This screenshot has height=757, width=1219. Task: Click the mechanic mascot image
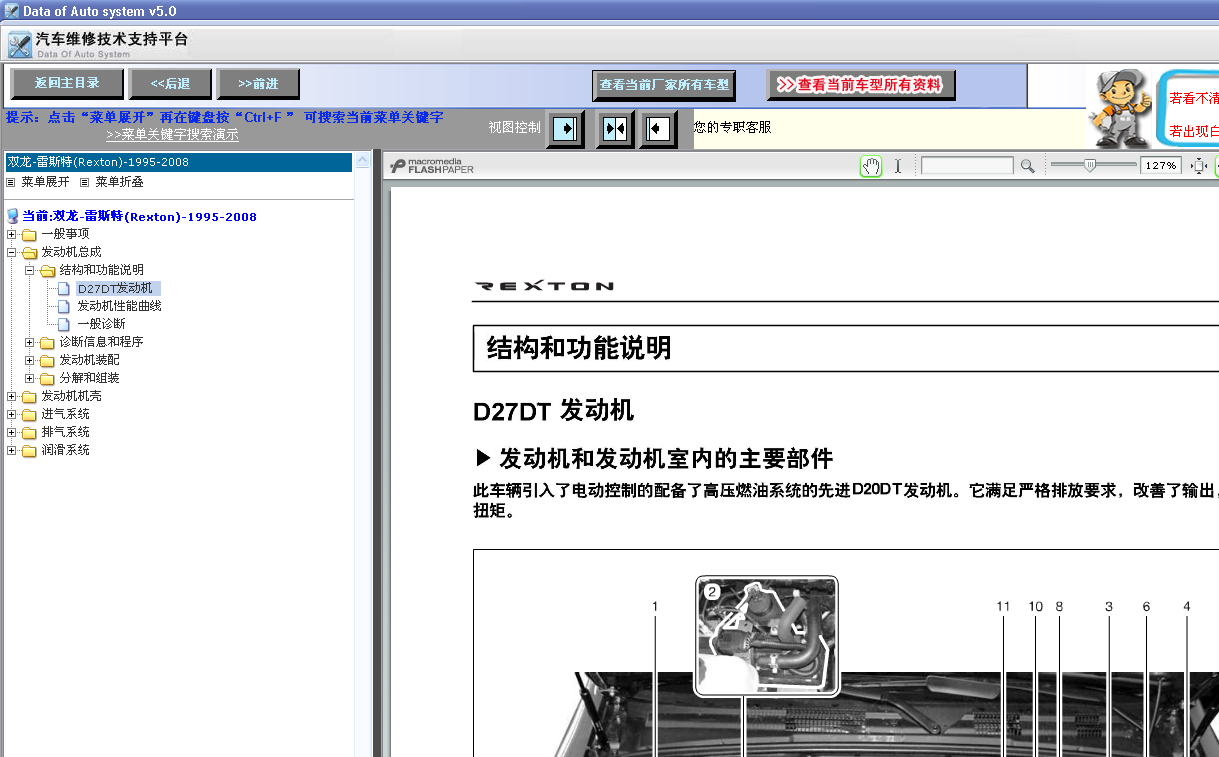click(1119, 108)
